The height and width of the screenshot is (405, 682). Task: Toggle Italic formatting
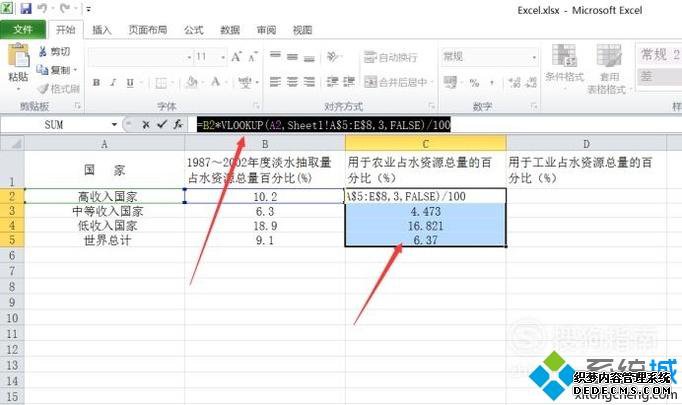point(114,82)
